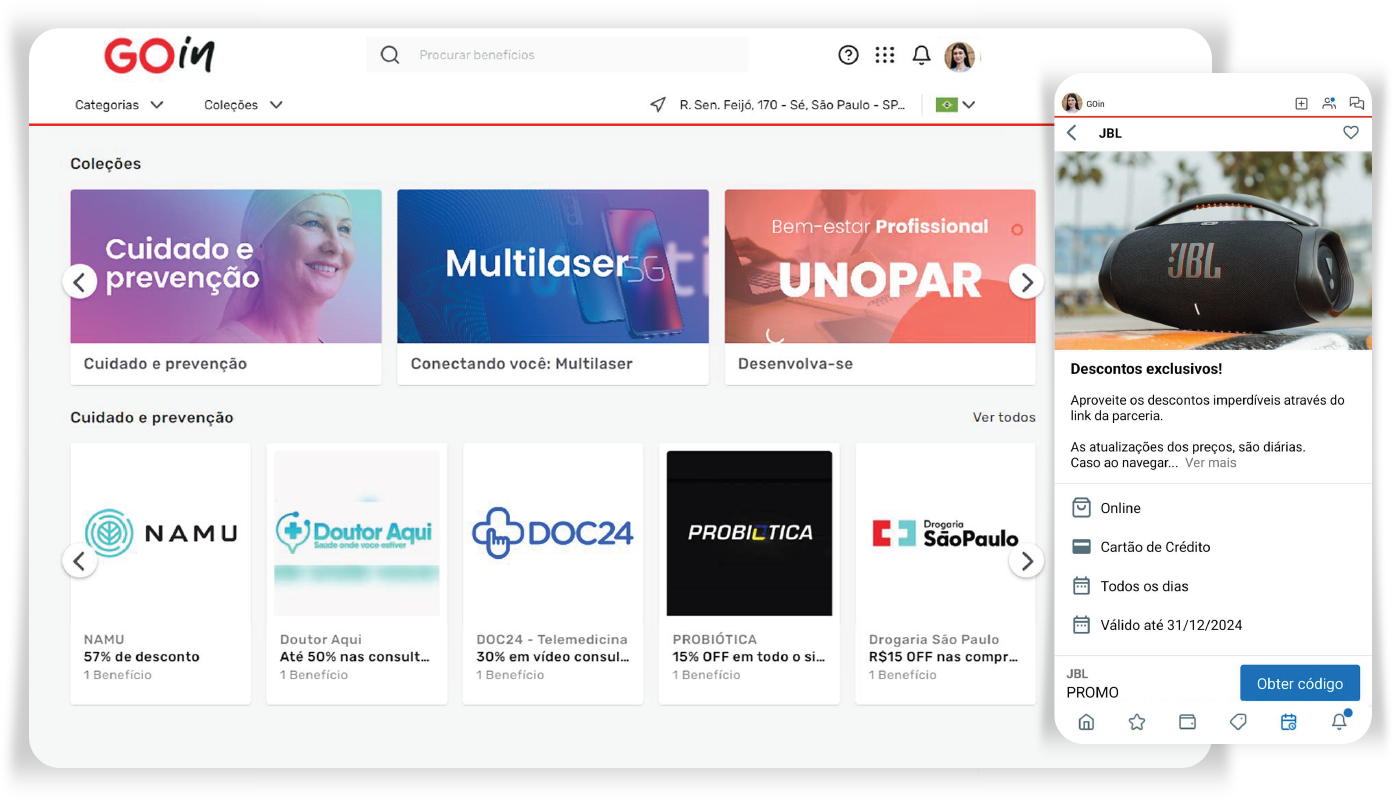Open the NAMU benefit card logo
The image size is (1394, 803).
coord(161,532)
